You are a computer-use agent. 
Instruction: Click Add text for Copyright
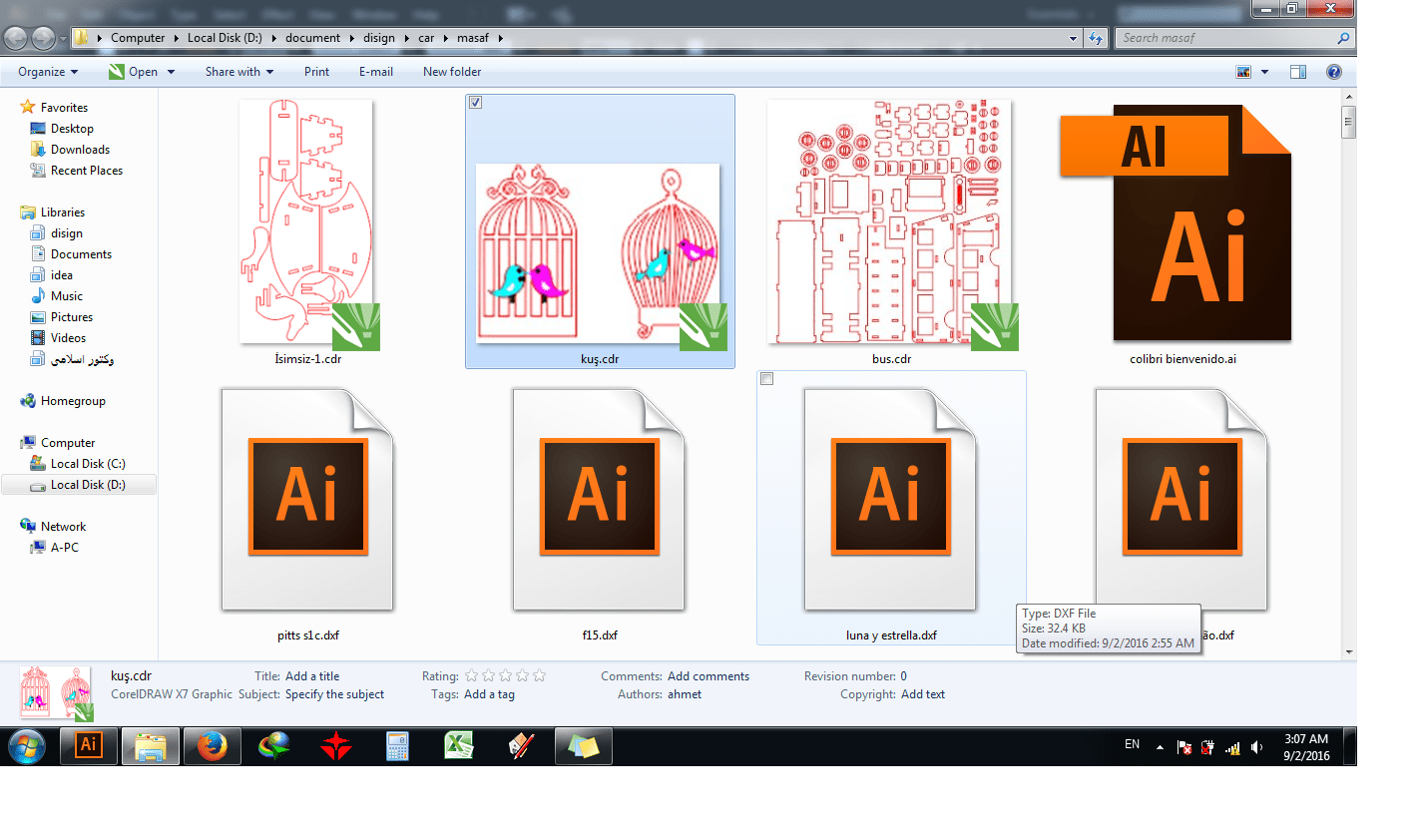tap(923, 694)
